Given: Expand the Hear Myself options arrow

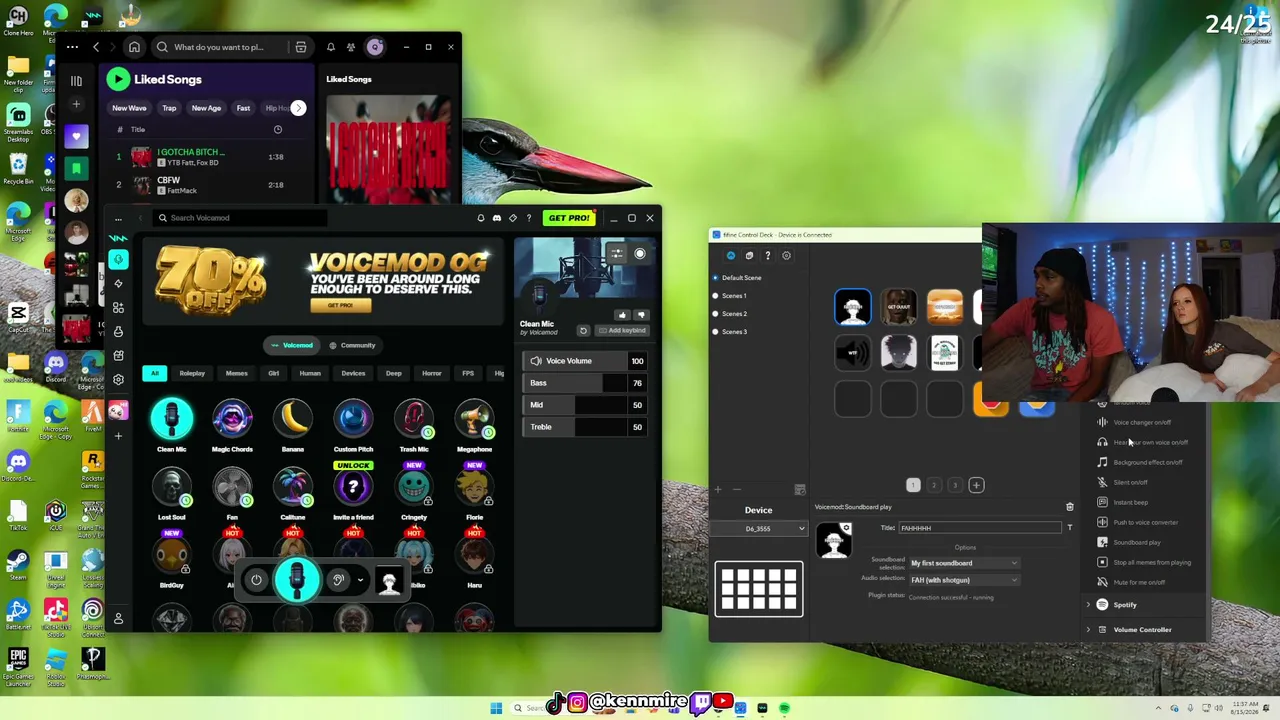Looking at the screenshot, I should 360,580.
